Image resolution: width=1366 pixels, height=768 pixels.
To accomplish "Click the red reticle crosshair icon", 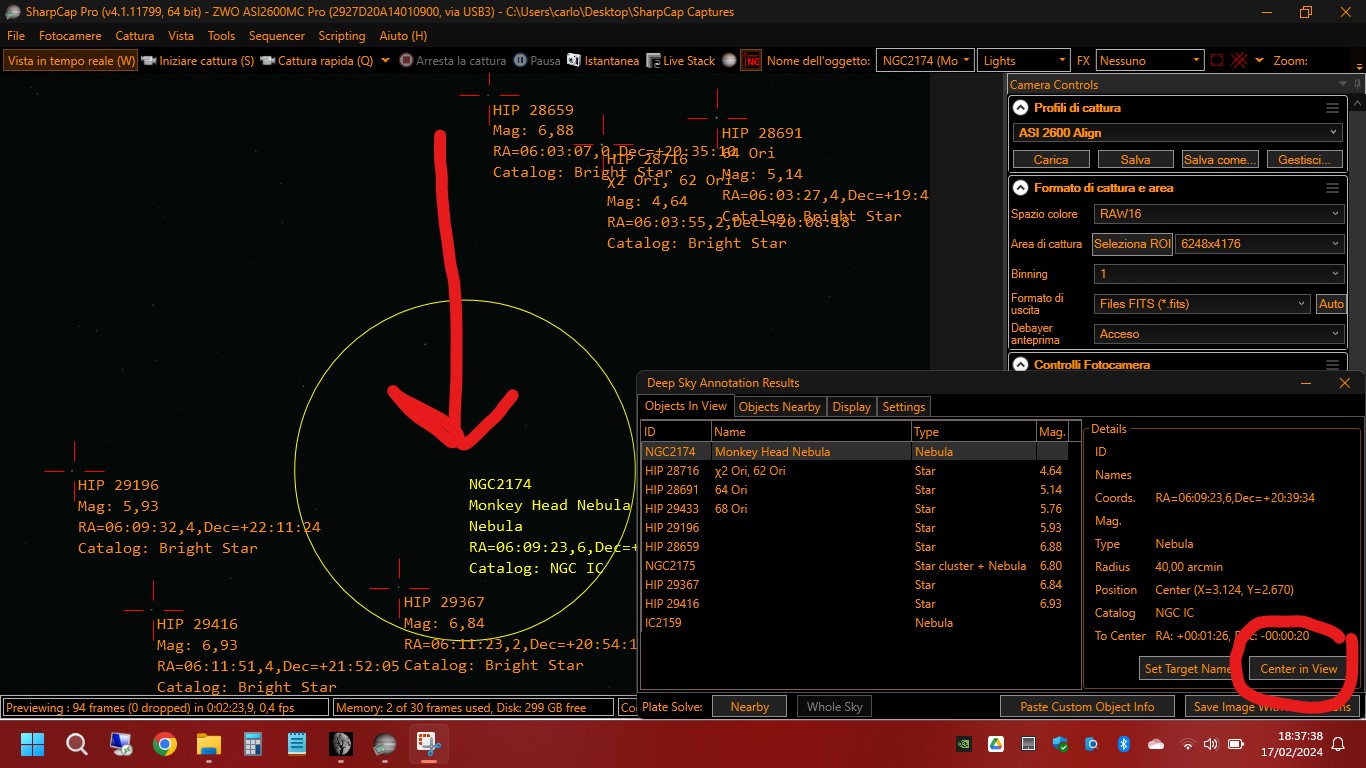I will pos(1240,61).
